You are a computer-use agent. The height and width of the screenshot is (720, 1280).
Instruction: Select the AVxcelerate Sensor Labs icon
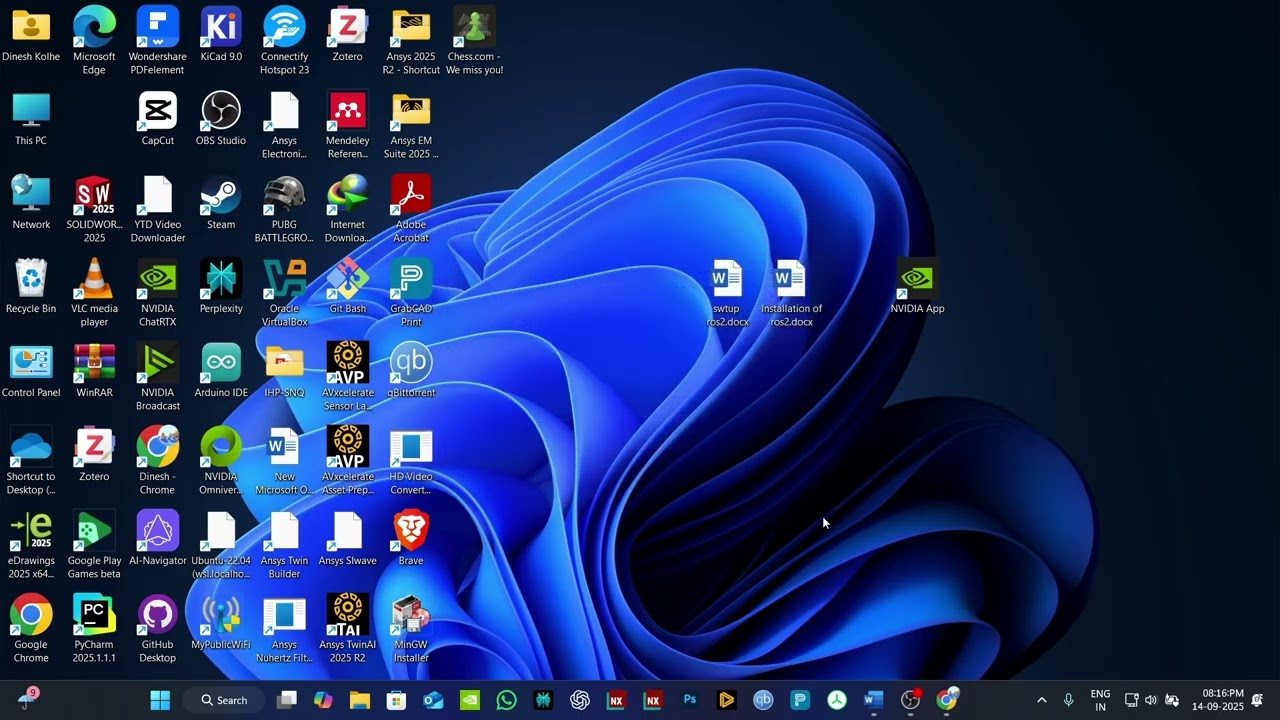347,378
